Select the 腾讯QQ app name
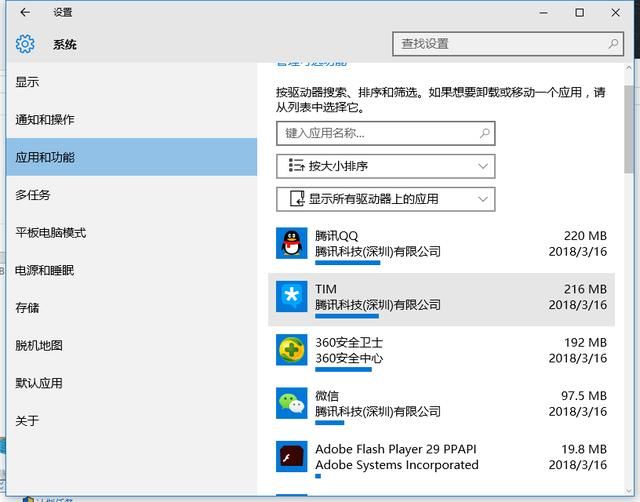The width and height of the screenshot is (640, 502). 336,236
